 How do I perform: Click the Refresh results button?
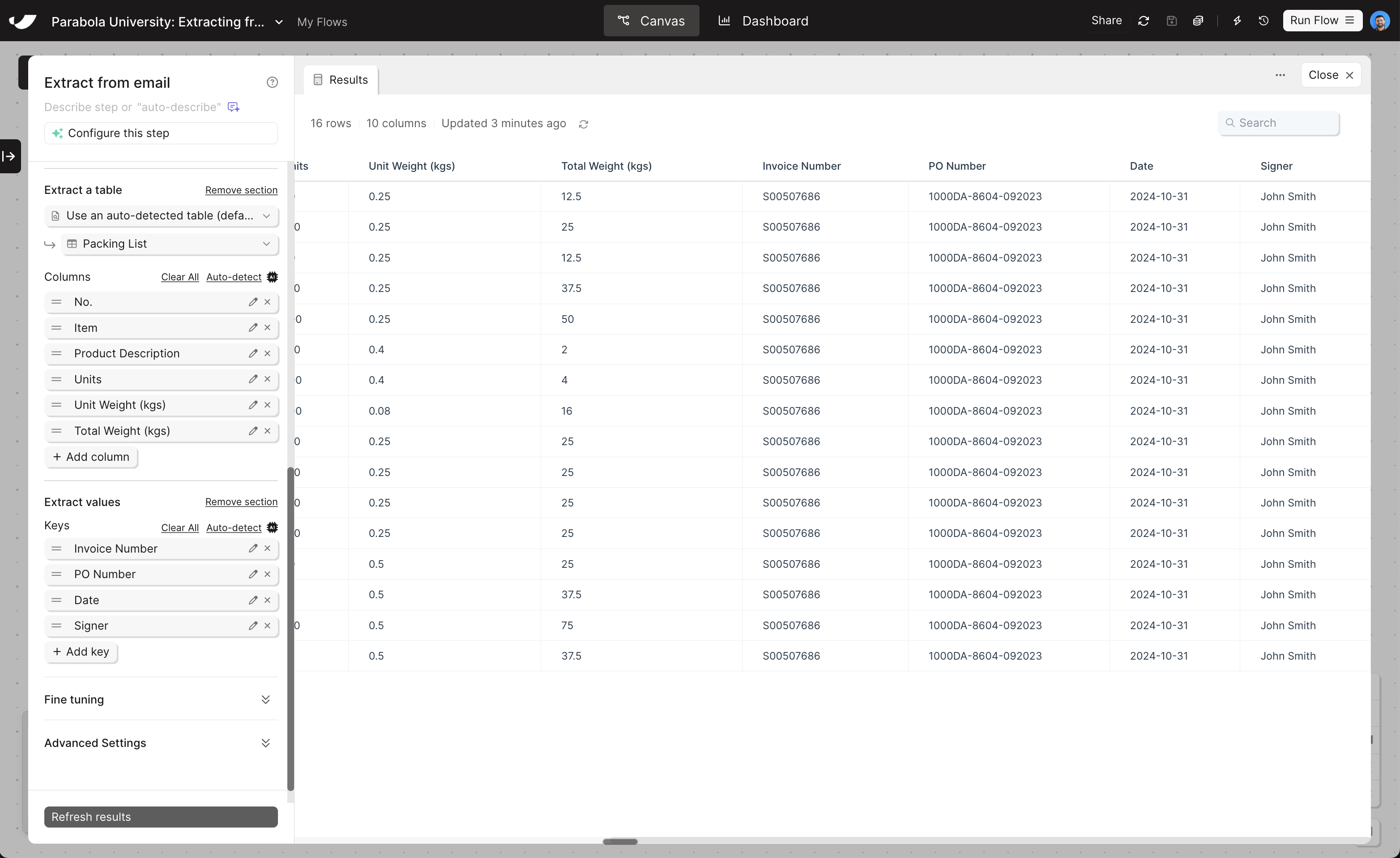(x=161, y=816)
